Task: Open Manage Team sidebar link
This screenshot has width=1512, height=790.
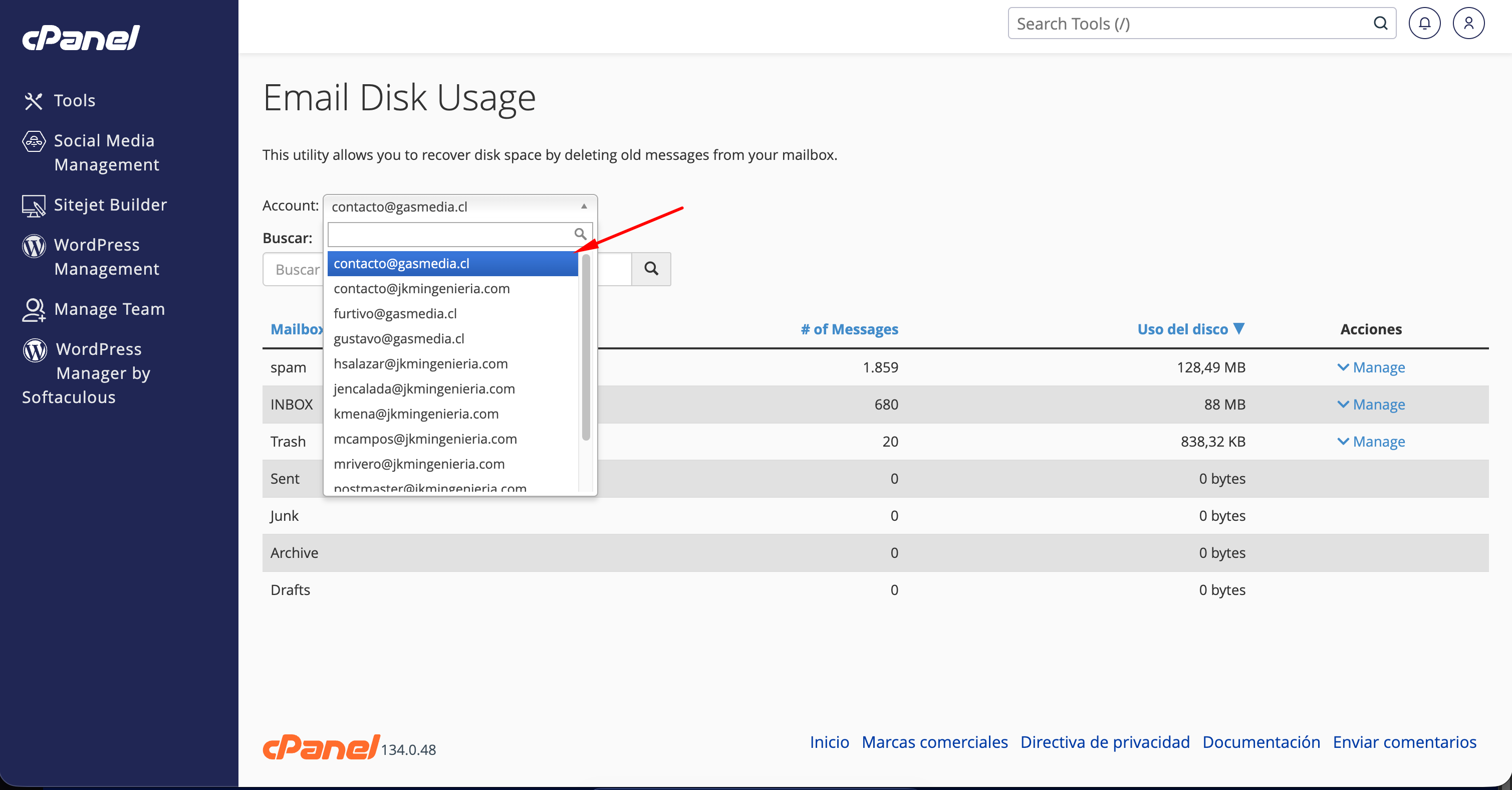Action: click(x=109, y=310)
